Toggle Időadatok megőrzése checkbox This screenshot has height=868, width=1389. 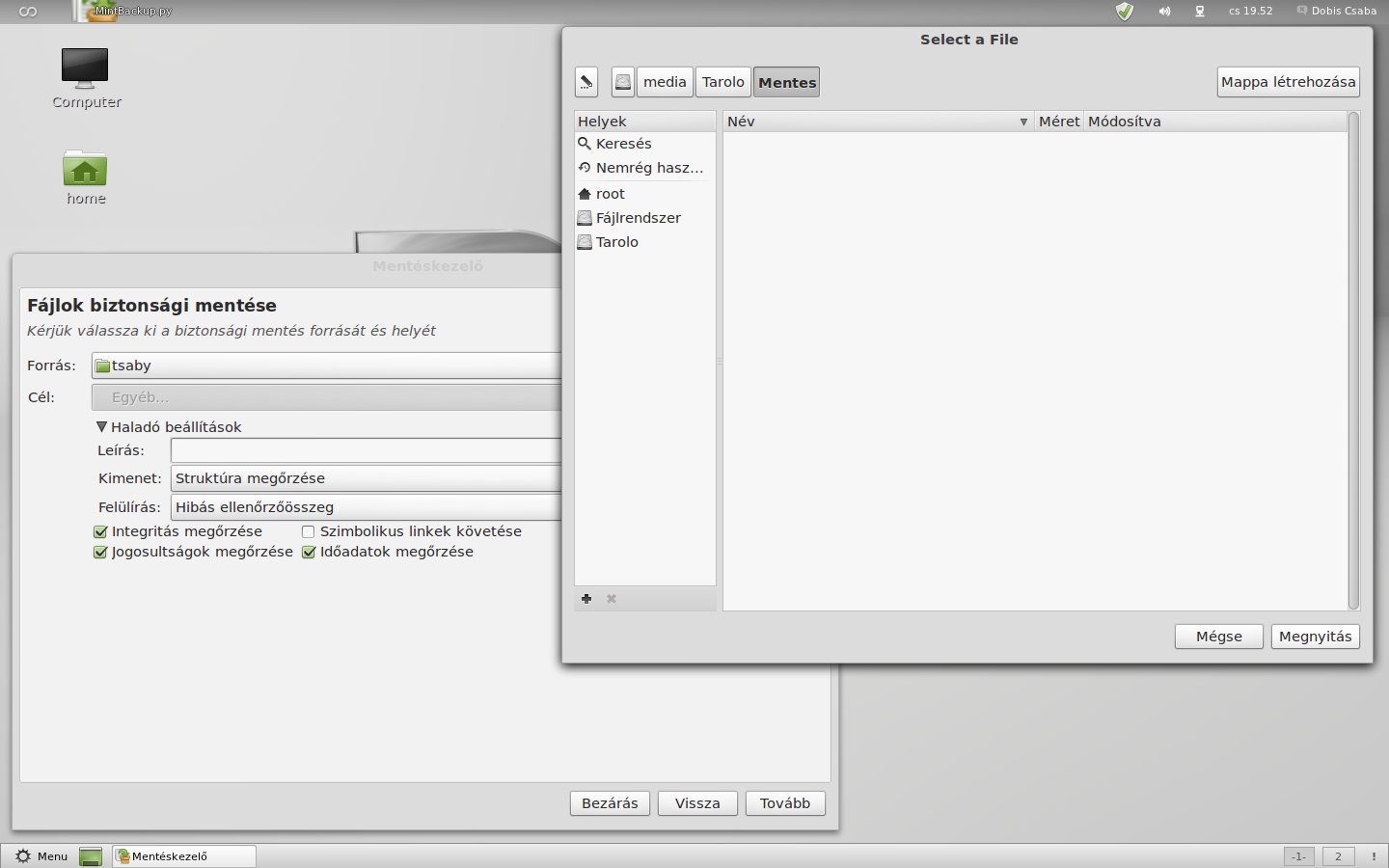pos(309,553)
